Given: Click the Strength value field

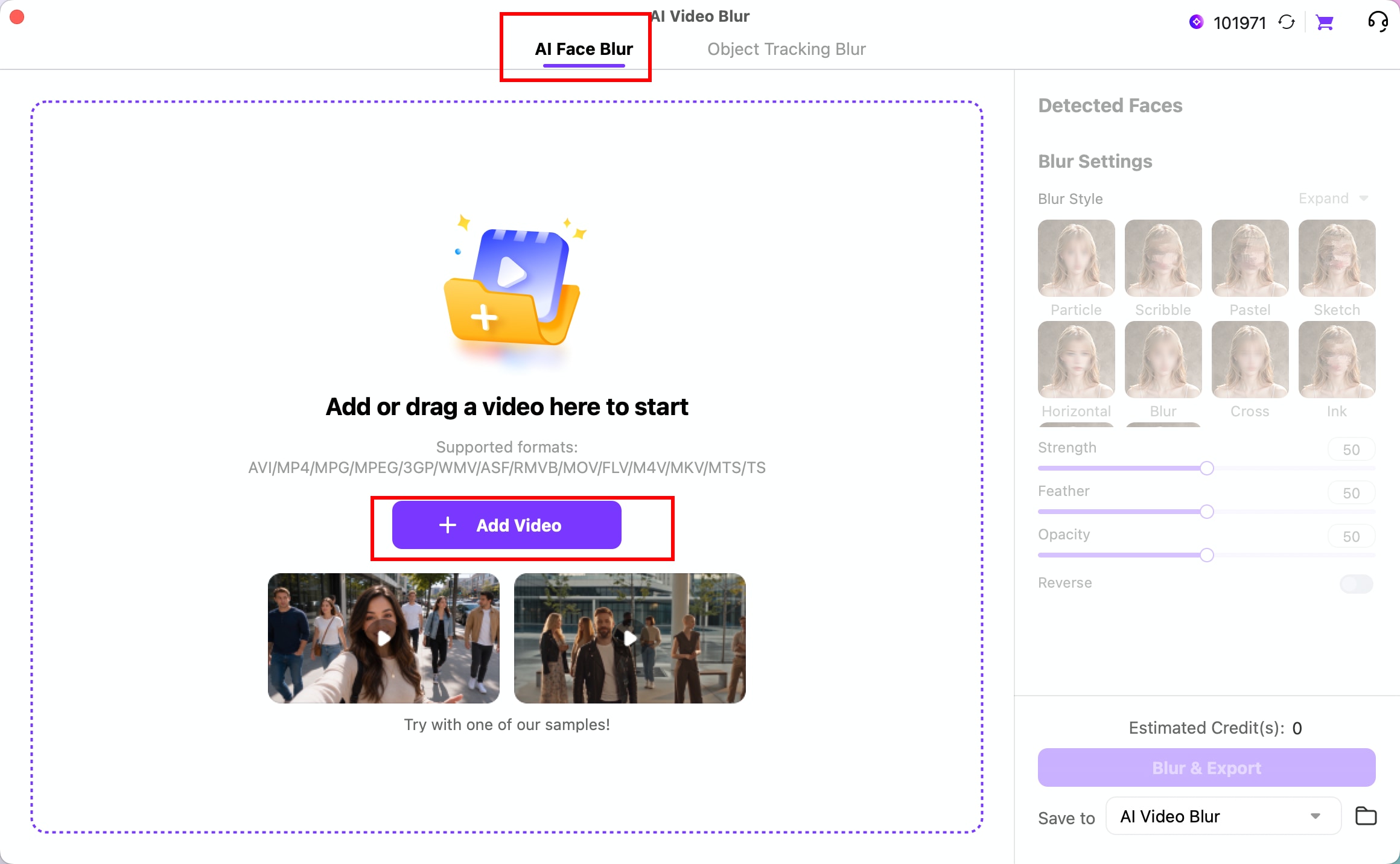Looking at the screenshot, I should (x=1351, y=449).
